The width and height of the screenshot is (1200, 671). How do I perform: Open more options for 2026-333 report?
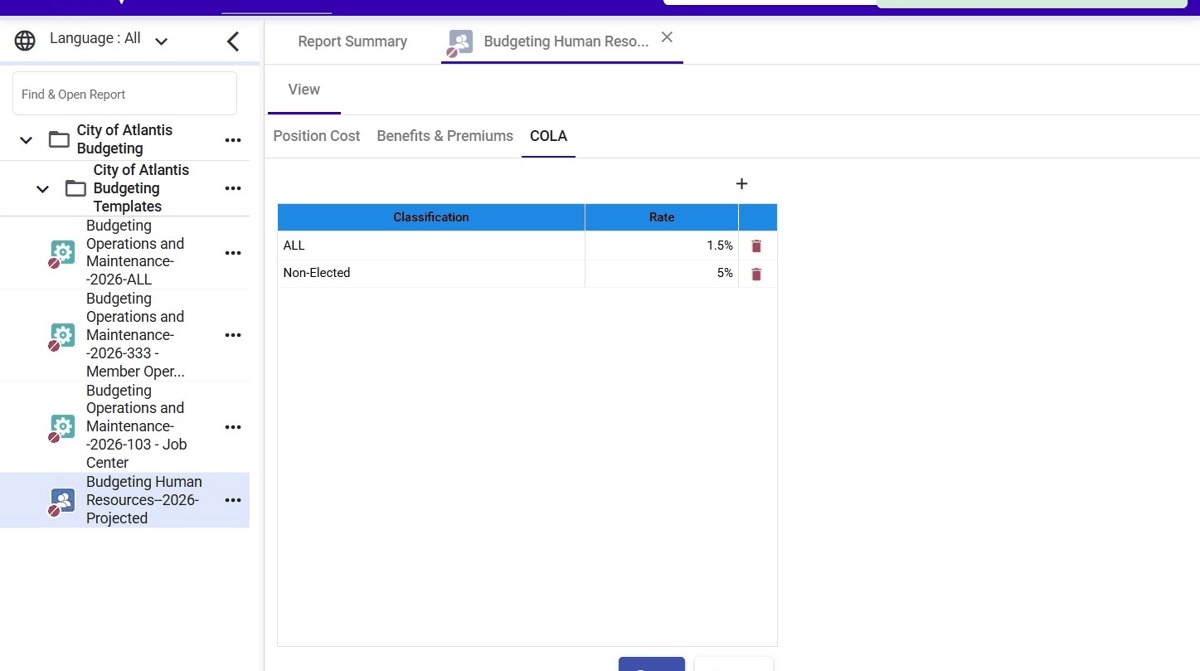(x=233, y=335)
